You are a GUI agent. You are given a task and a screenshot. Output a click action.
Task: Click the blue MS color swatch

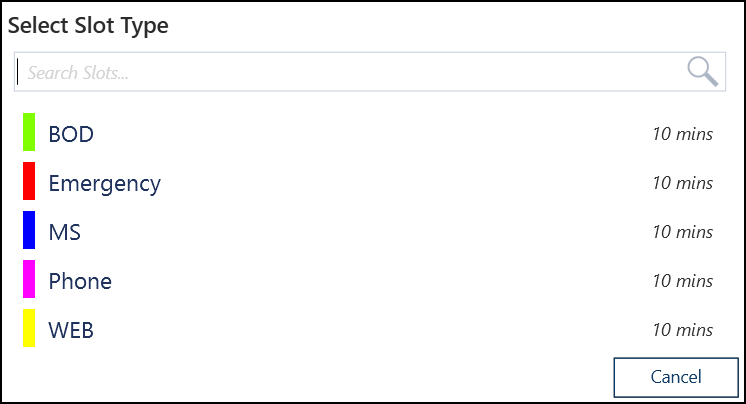click(x=29, y=230)
